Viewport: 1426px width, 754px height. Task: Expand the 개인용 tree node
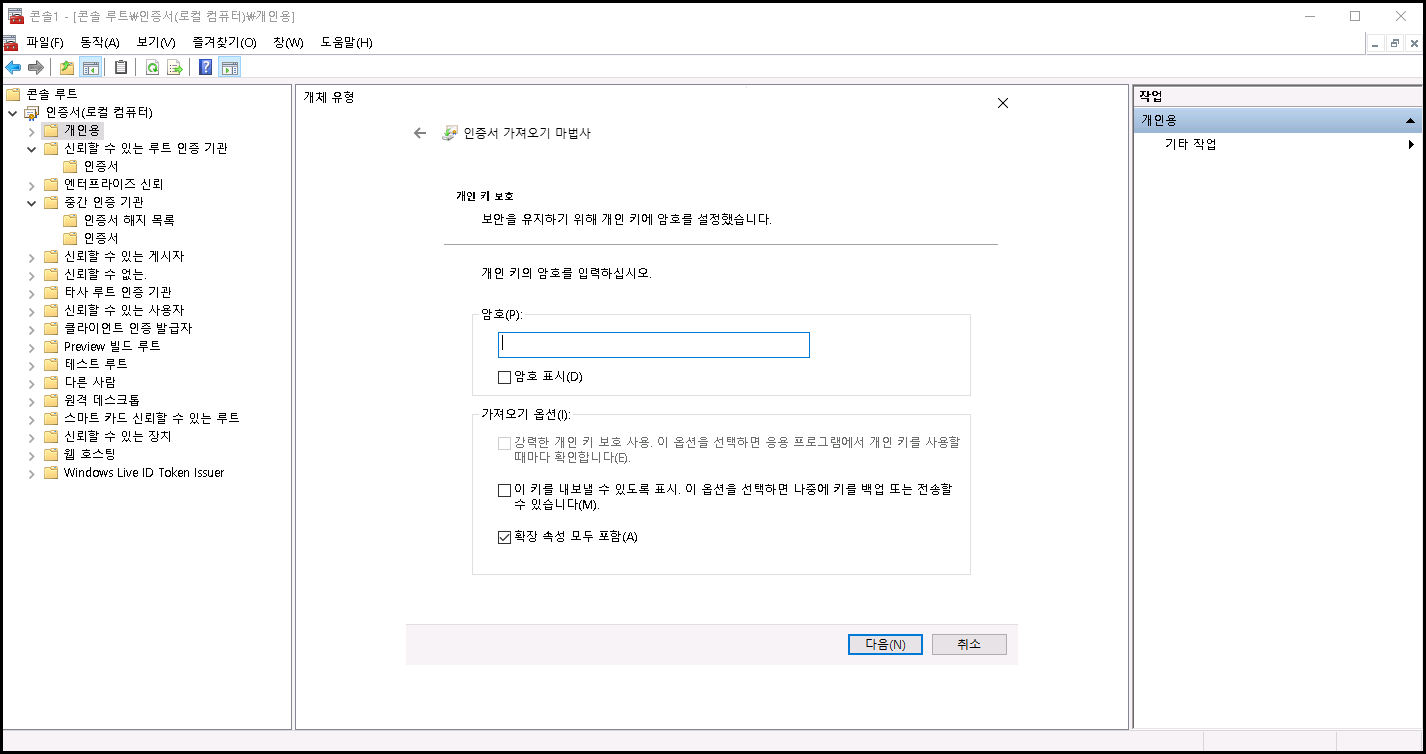point(31,130)
